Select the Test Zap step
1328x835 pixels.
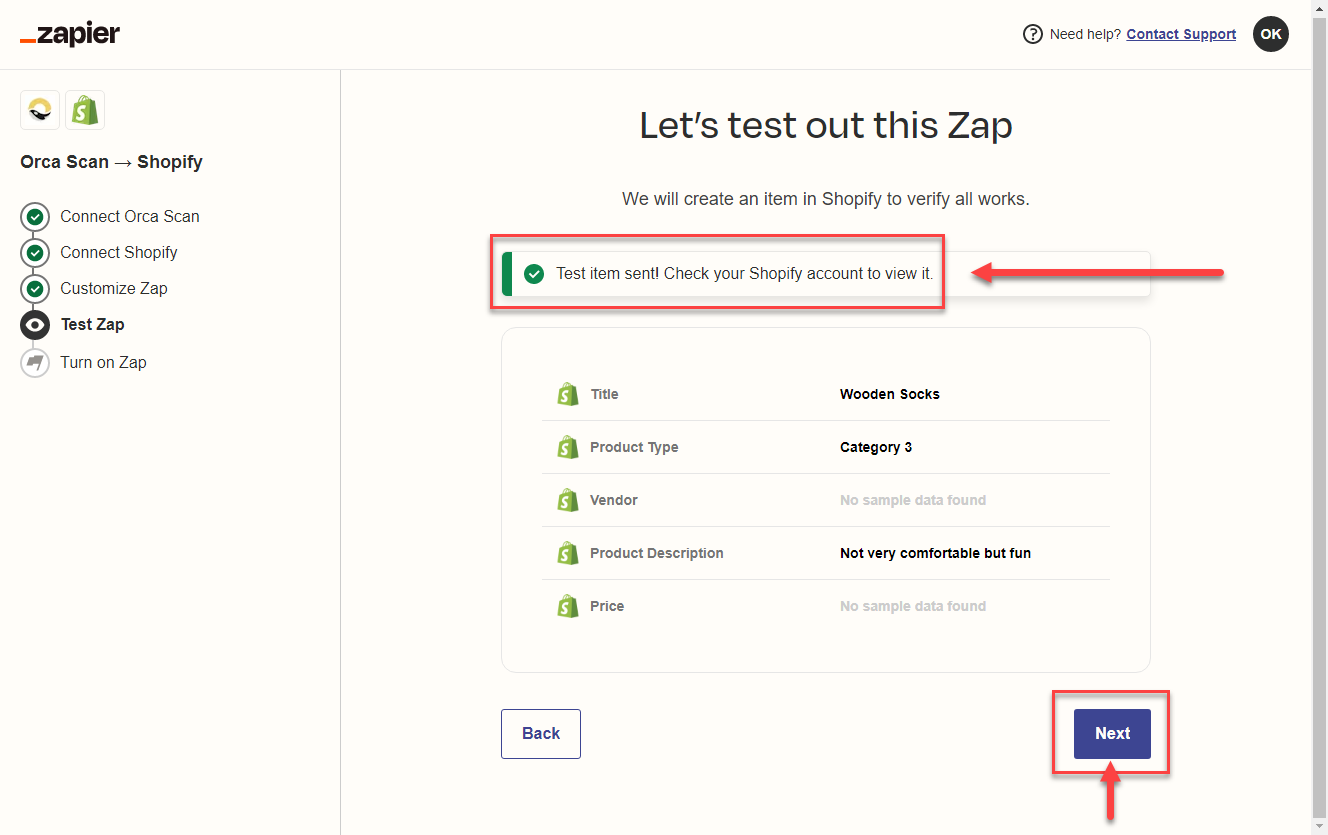(x=92, y=324)
